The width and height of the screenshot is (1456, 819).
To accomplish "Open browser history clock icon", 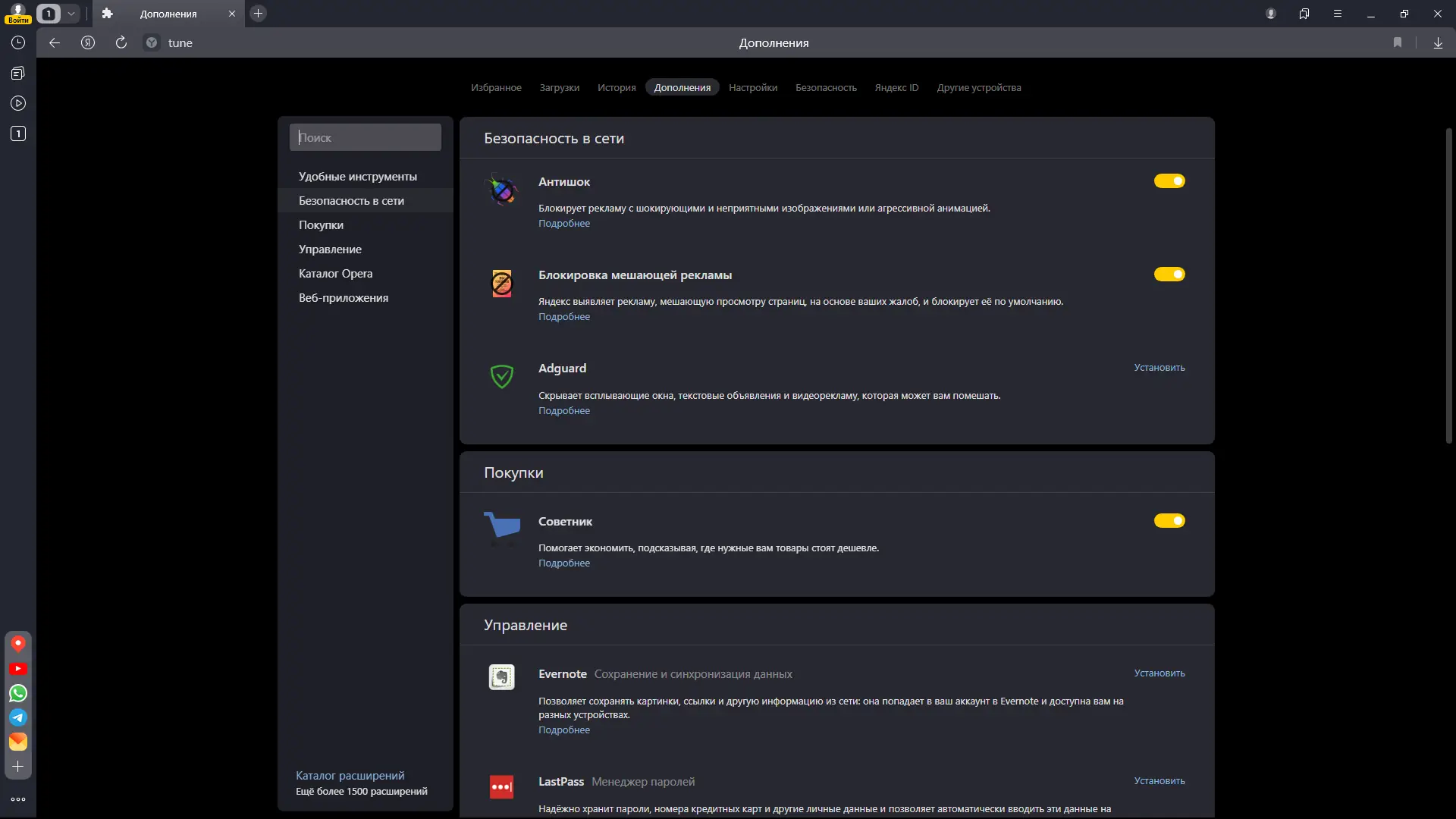I will (x=18, y=43).
